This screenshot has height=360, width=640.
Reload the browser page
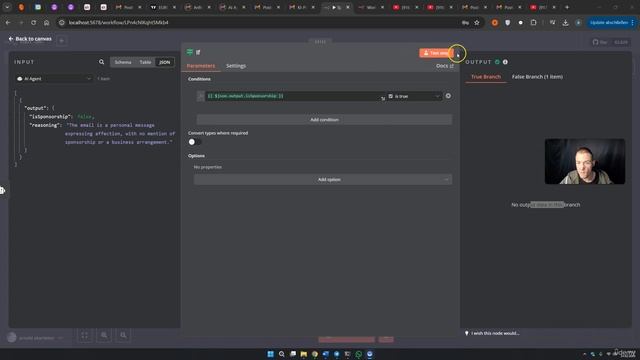point(33,22)
